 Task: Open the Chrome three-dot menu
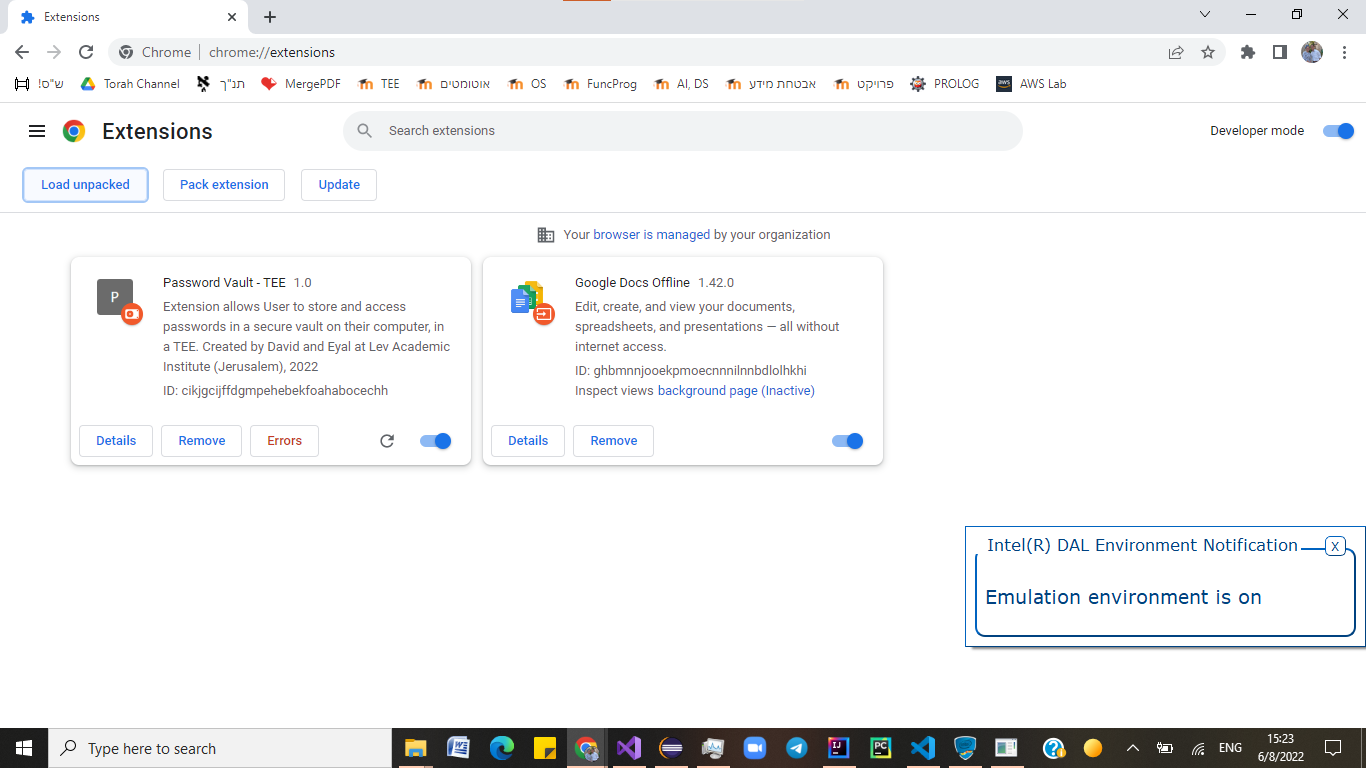pos(1345,52)
